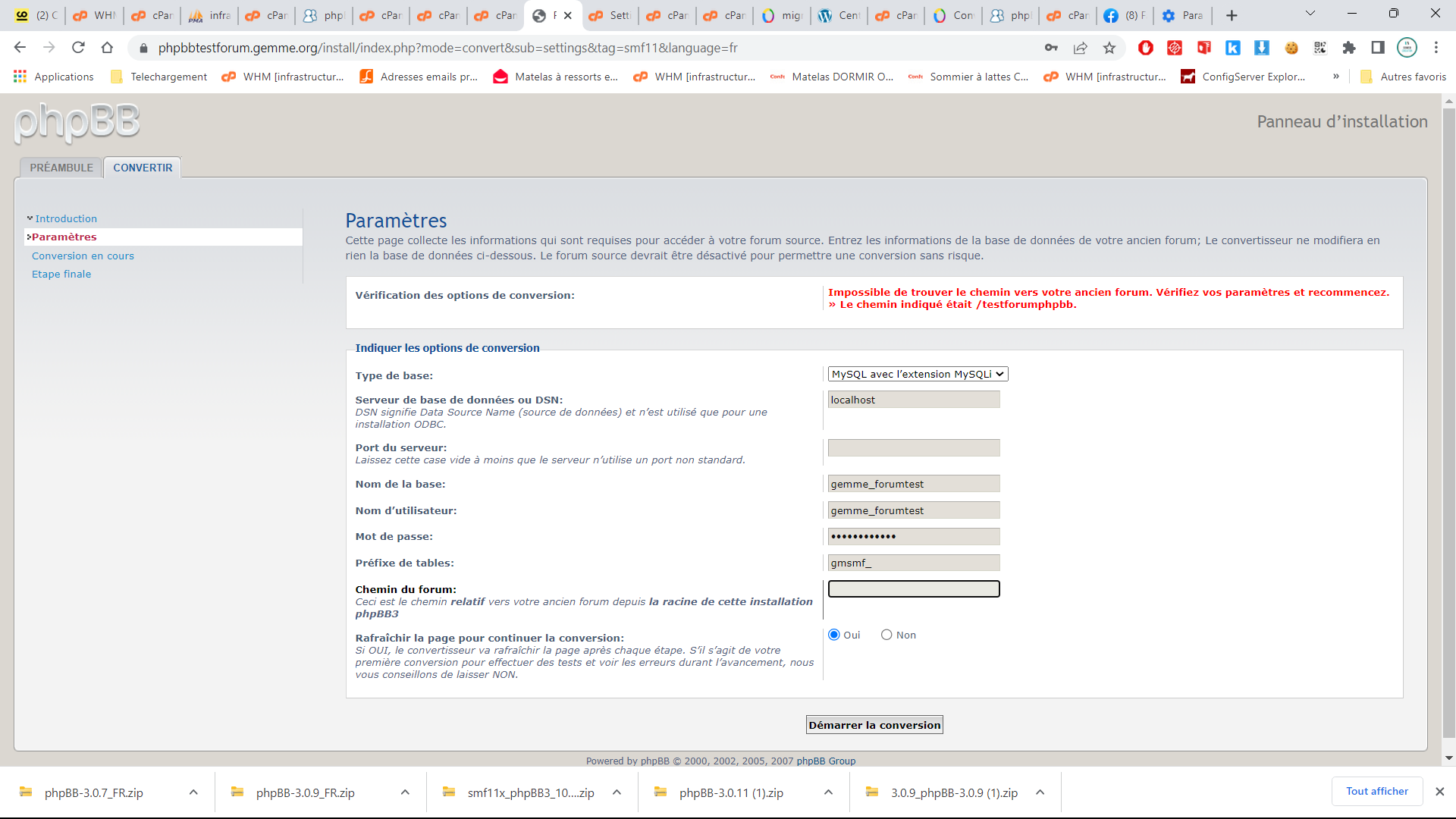This screenshot has height=819, width=1456.
Task: Click the Chemin du forum input field
Action: tap(913, 589)
